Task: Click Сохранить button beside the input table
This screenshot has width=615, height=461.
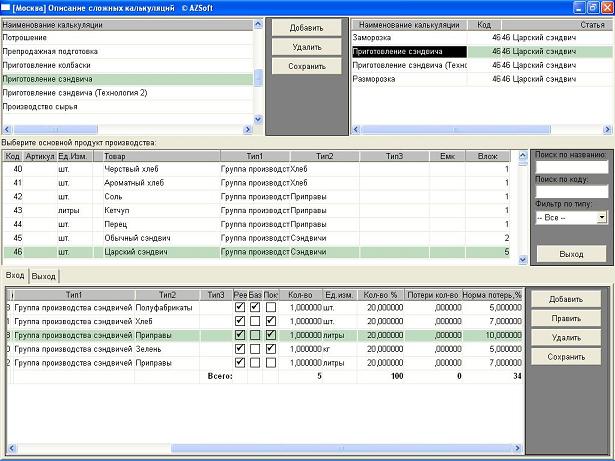Action: coord(566,357)
